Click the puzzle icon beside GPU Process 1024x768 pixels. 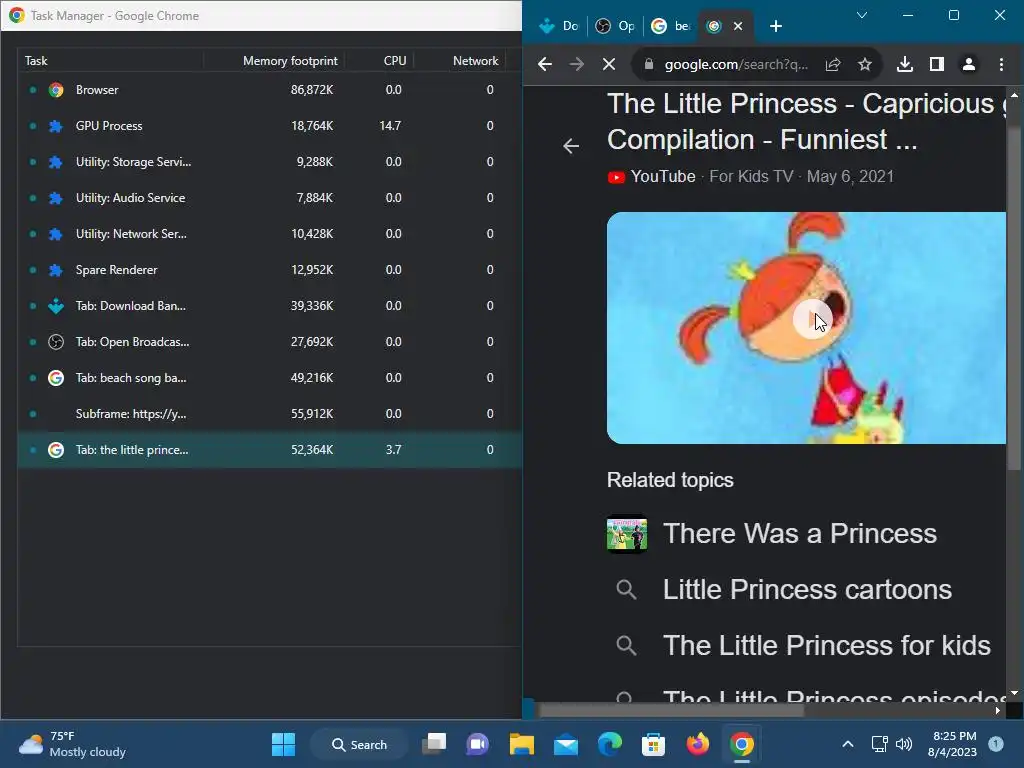click(x=56, y=126)
